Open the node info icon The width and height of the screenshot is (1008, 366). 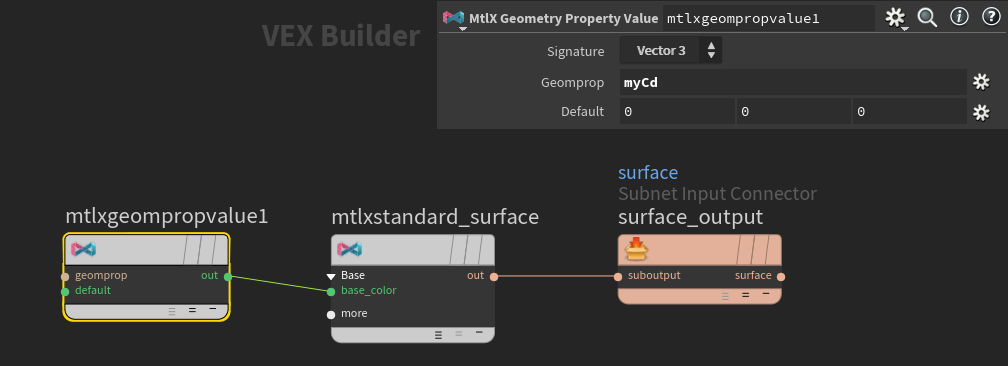pyautogui.click(x=959, y=17)
